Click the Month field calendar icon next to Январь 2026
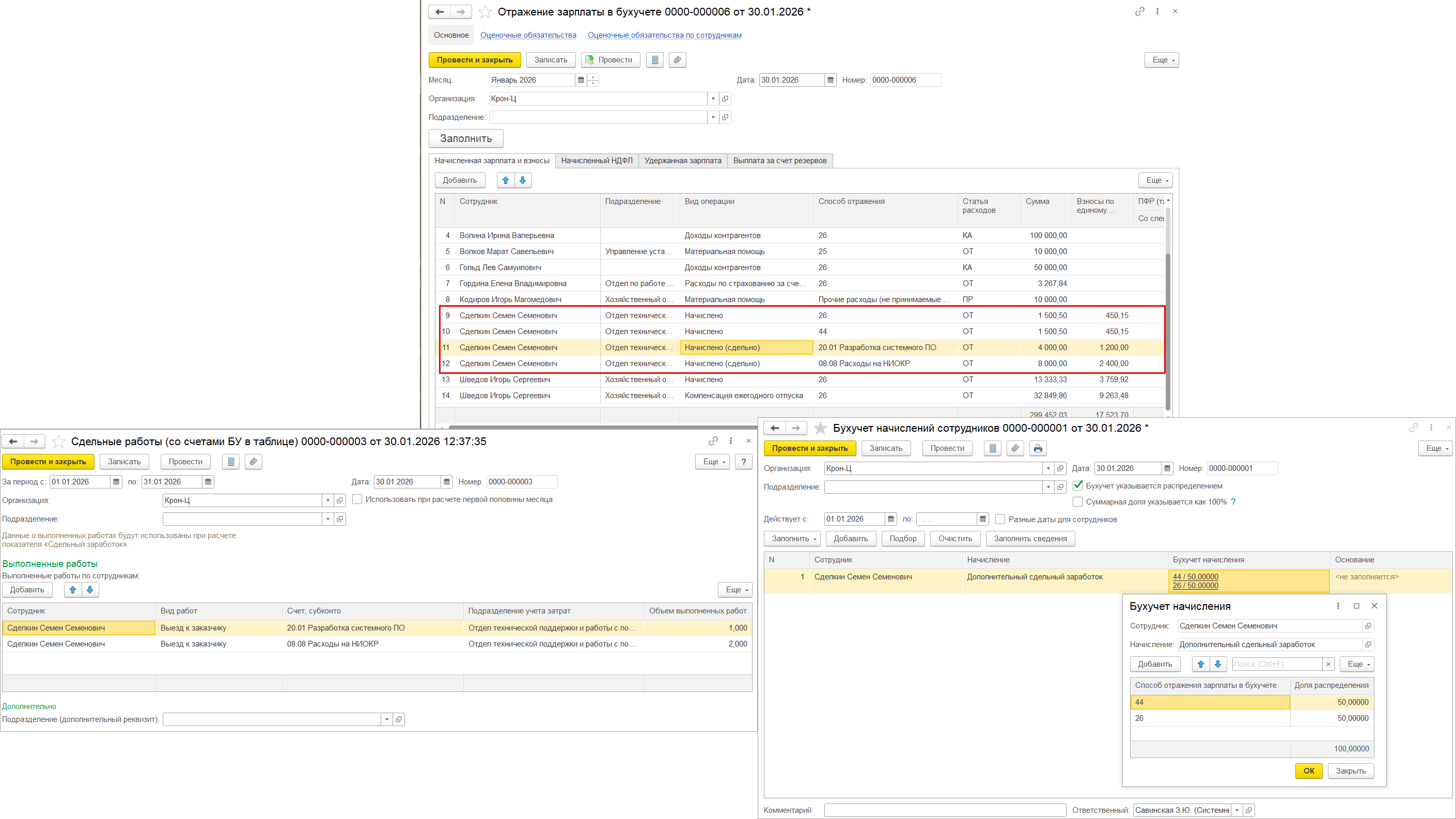The height and width of the screenshot is (819, 1456). (581, 80)
